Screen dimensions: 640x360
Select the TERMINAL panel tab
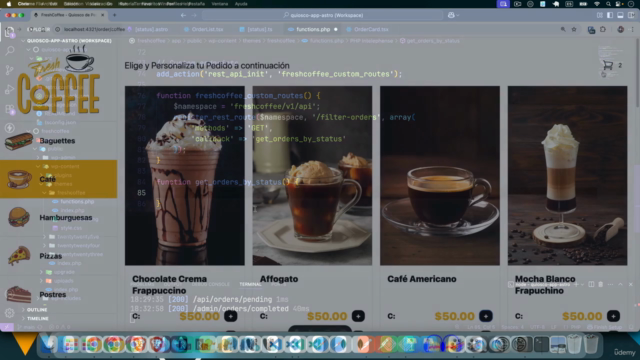coord(250,284)
